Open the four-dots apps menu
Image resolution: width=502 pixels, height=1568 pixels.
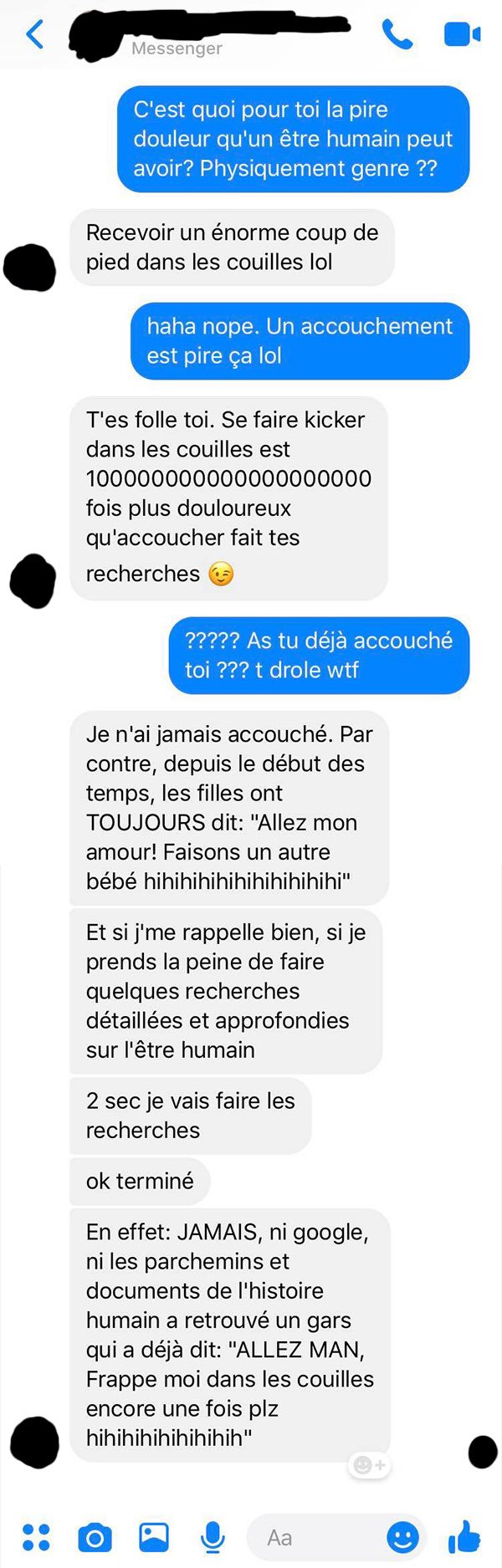[36, 1537]
